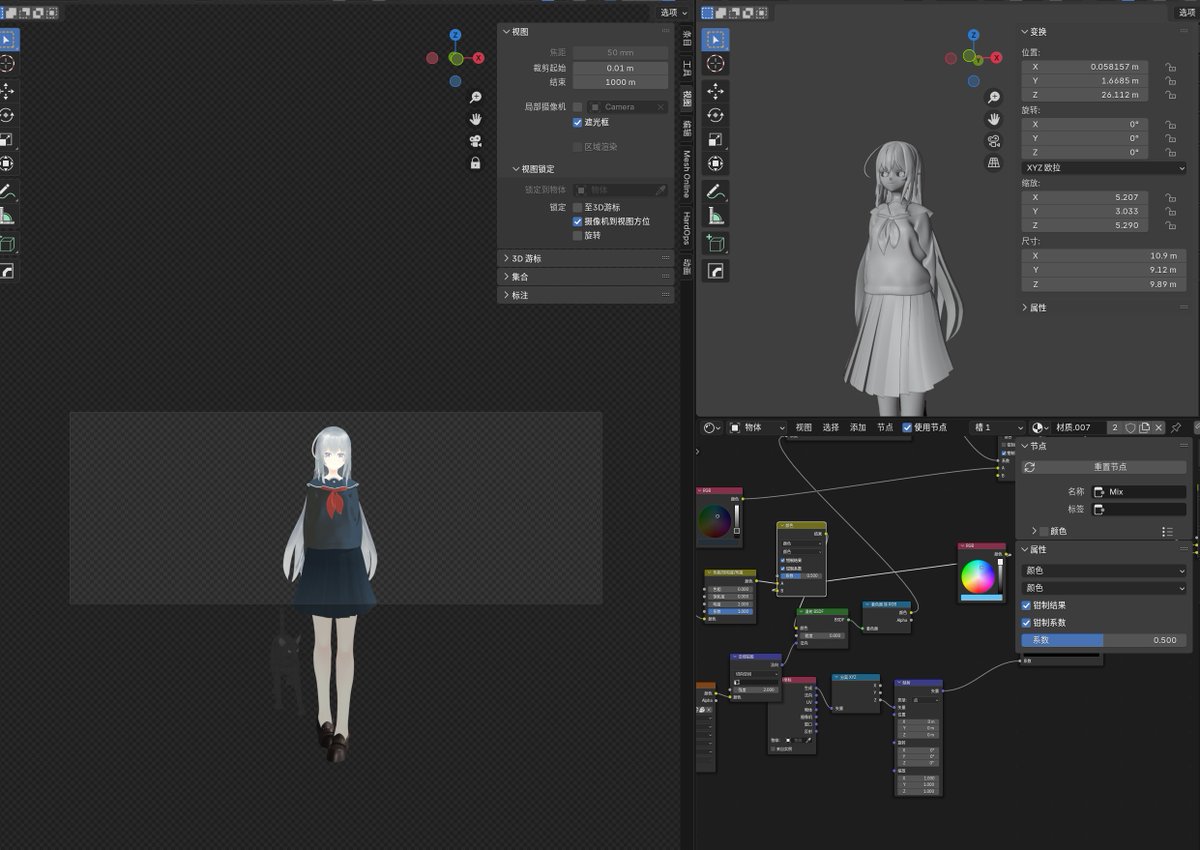Select the Annotate tool in left viewport
1200x850 pixels.
(7, 191)
